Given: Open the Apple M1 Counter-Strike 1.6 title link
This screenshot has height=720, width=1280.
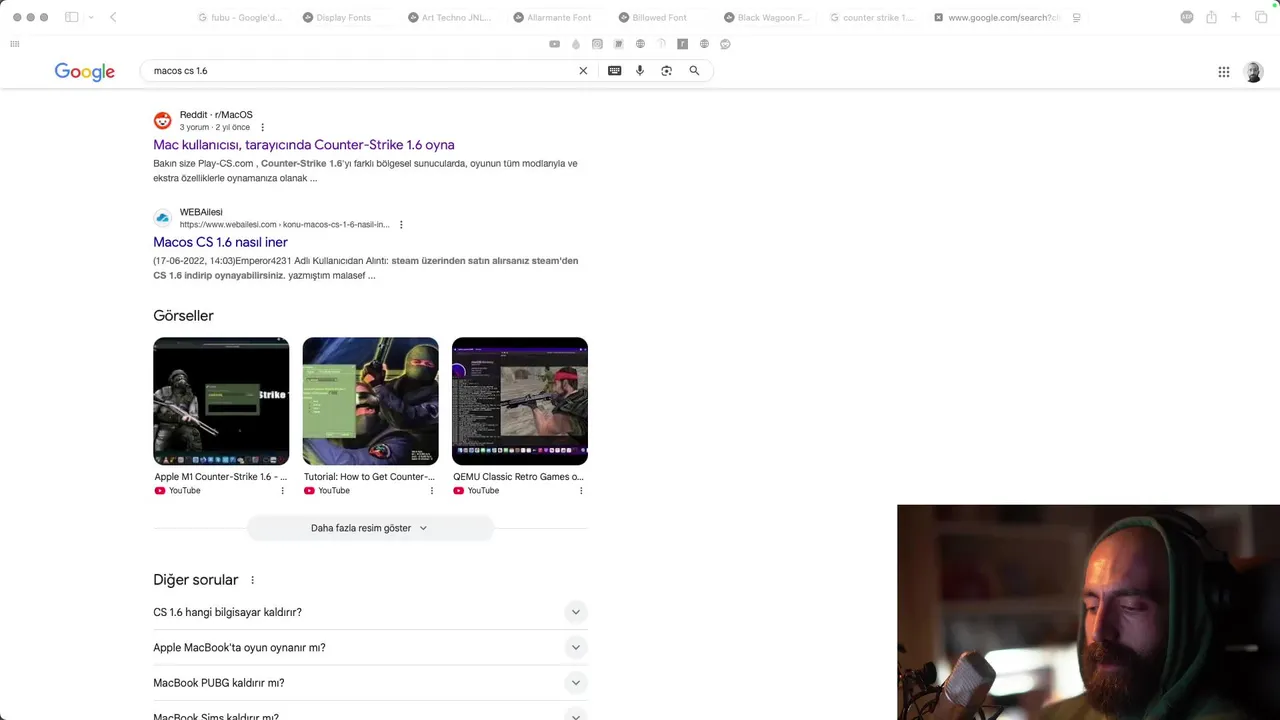Looking at the screenshot, I should coord(221,477).
